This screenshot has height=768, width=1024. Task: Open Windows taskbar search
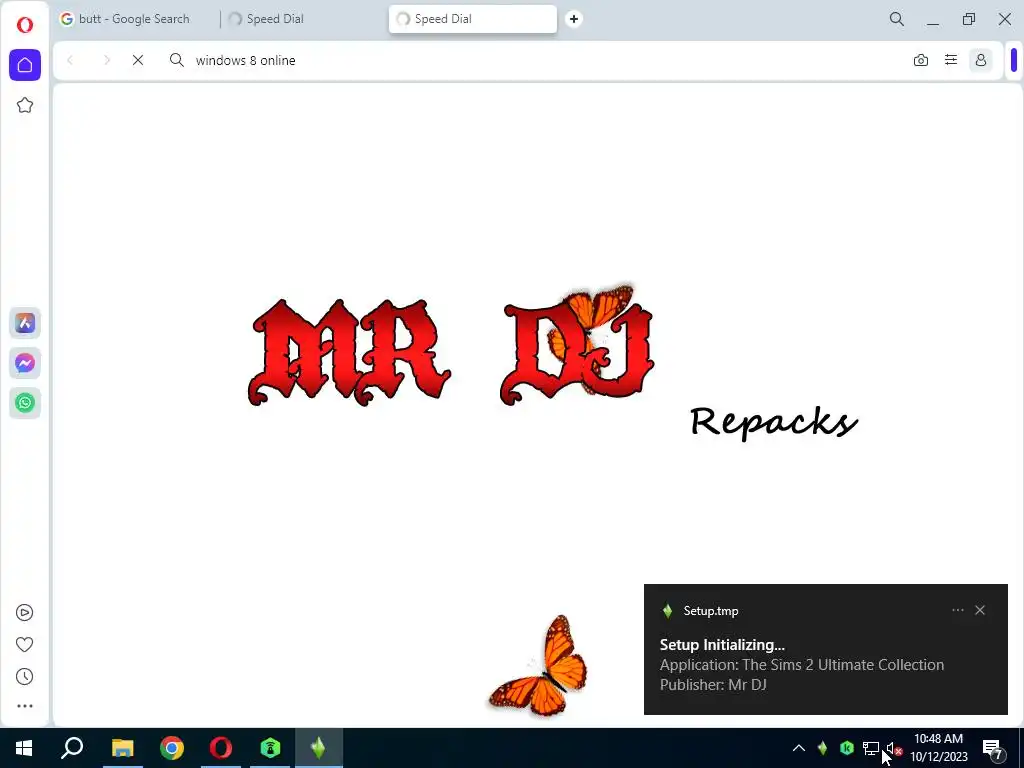(72, 748)
